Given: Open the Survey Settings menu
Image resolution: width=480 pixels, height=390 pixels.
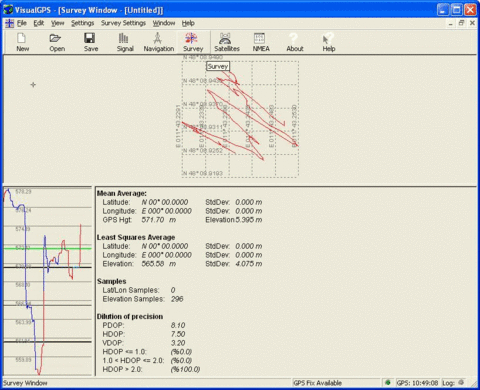Looking at the screenshot, I should click(123, 23).
